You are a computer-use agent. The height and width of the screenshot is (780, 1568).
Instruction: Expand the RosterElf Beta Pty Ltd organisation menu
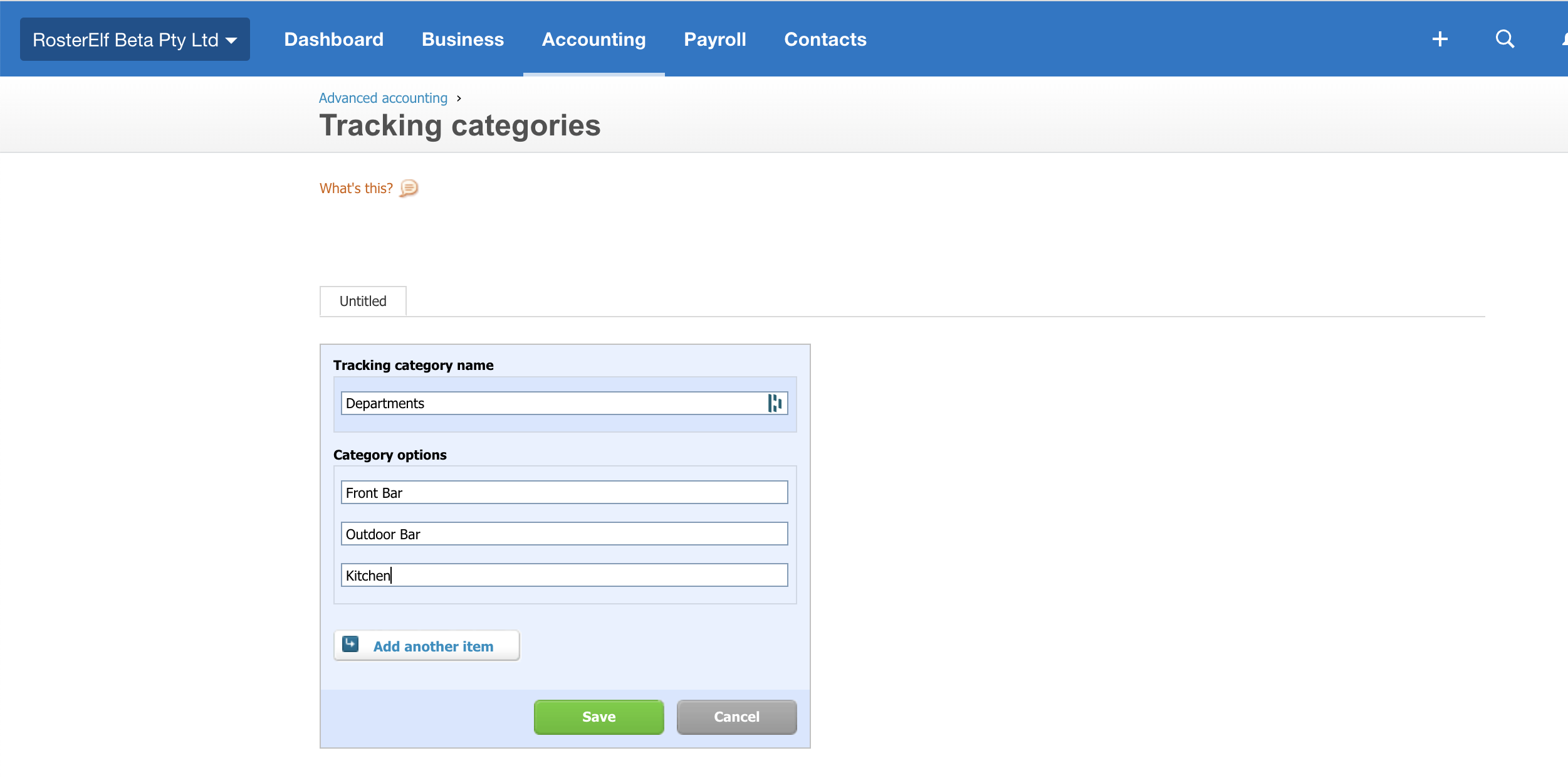click(135, 39)
